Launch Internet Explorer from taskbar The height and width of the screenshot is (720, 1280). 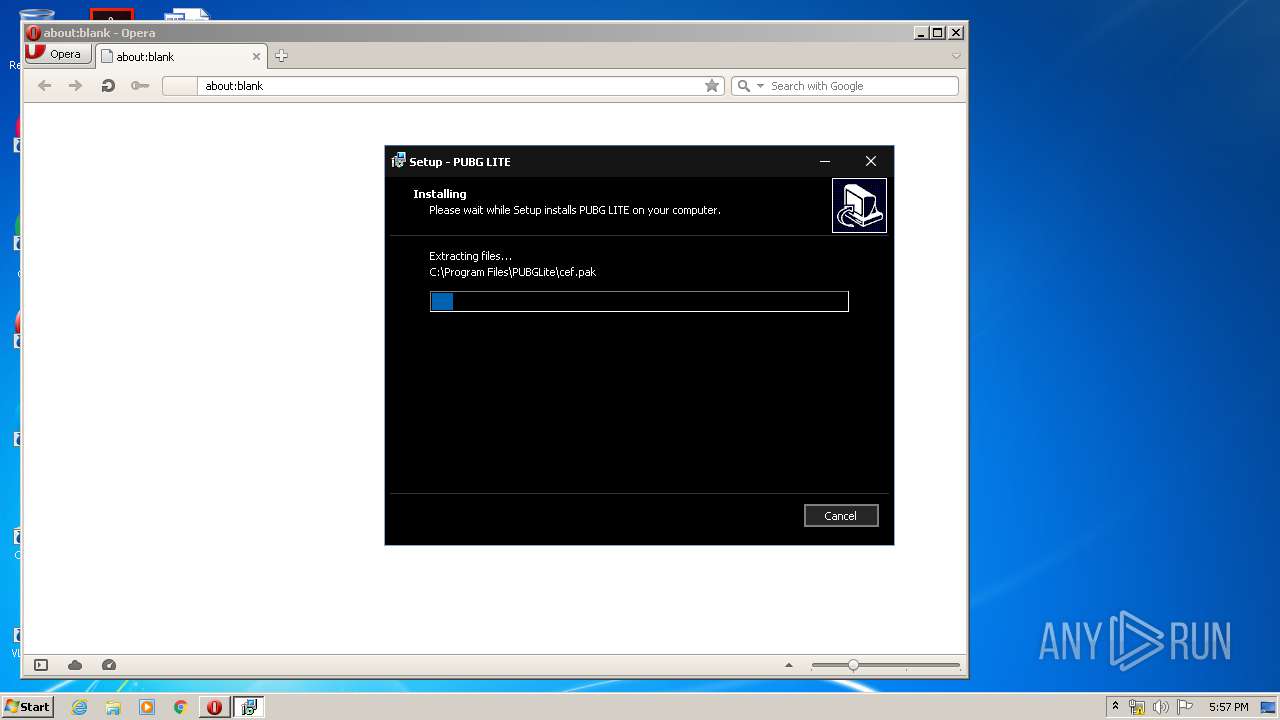point(79,707)
